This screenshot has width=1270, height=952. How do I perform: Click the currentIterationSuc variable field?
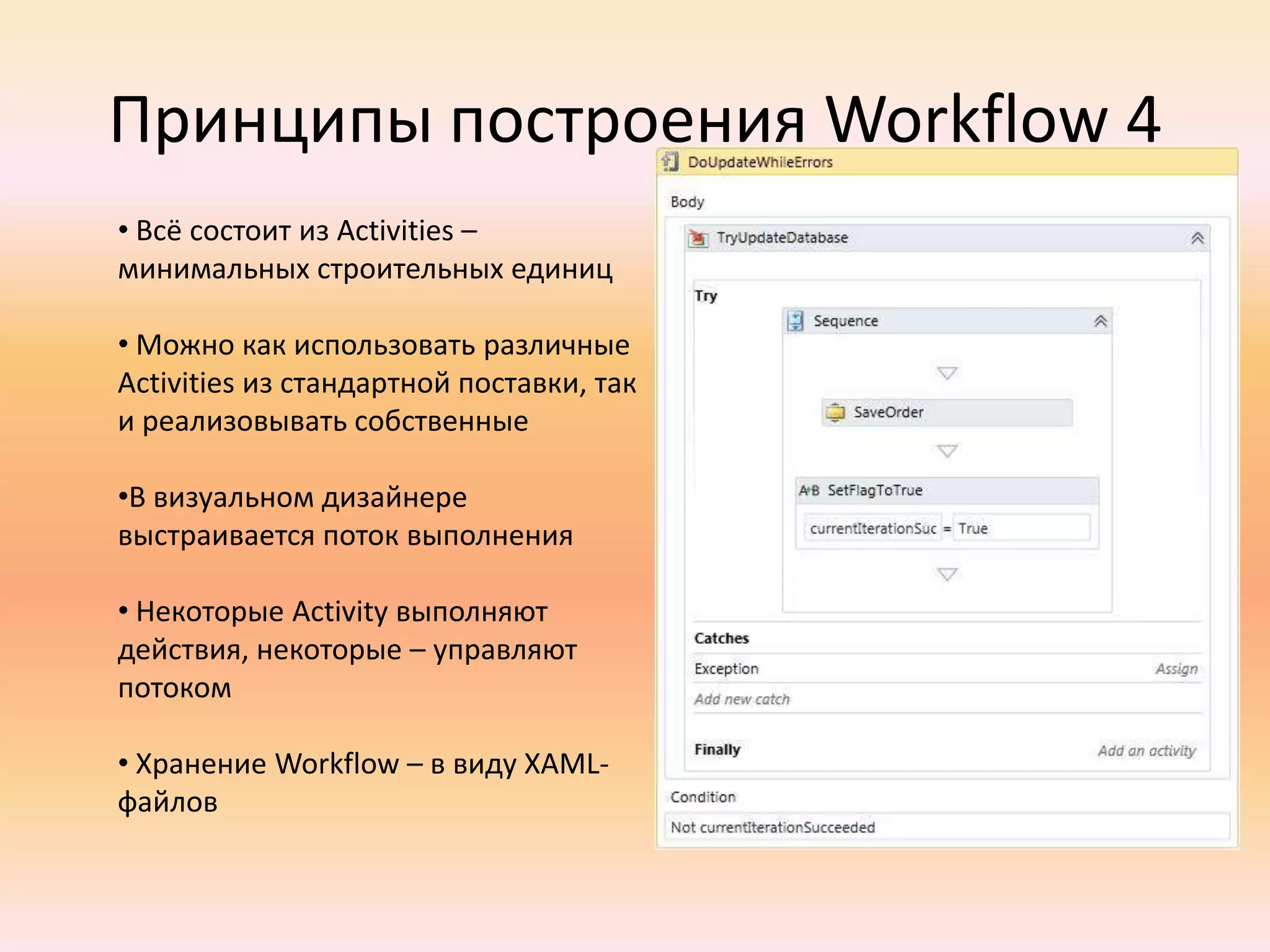(x=872, y=529)
